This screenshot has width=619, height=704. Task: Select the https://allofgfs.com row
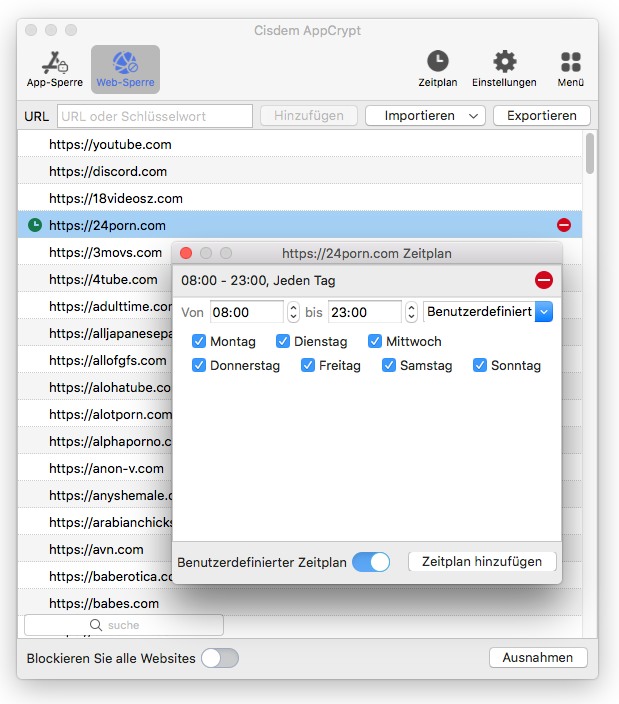pos(95,360)
